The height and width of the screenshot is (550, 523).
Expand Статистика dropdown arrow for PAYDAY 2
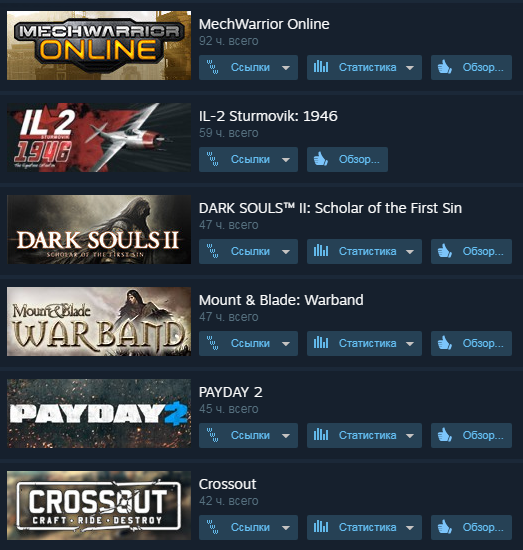tap(410, 436)
